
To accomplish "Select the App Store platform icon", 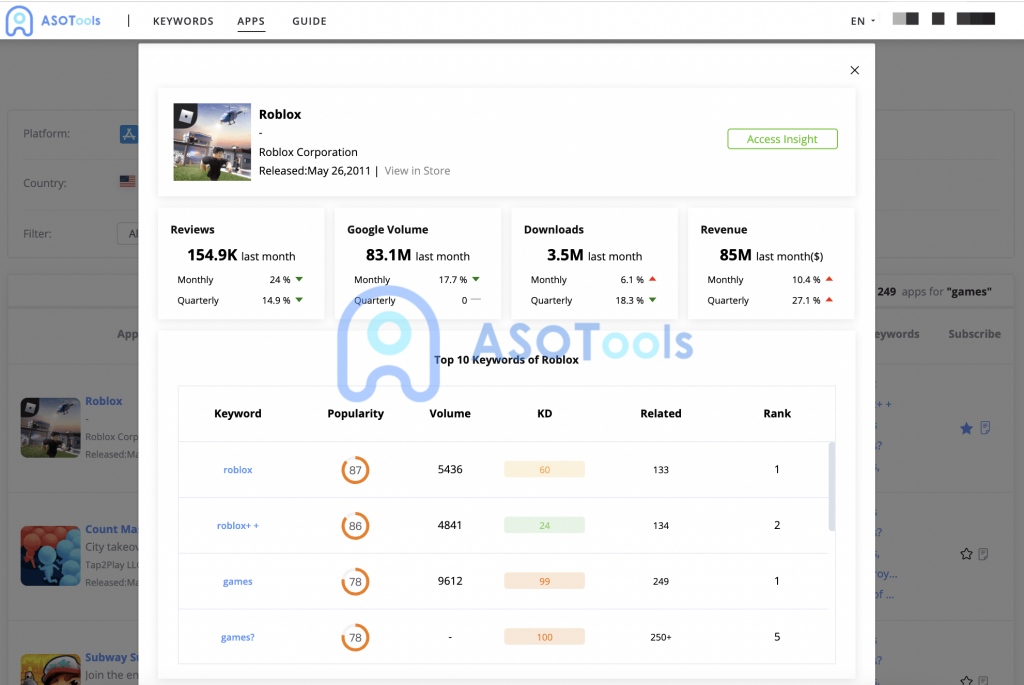I will click(x=129, y=135).
